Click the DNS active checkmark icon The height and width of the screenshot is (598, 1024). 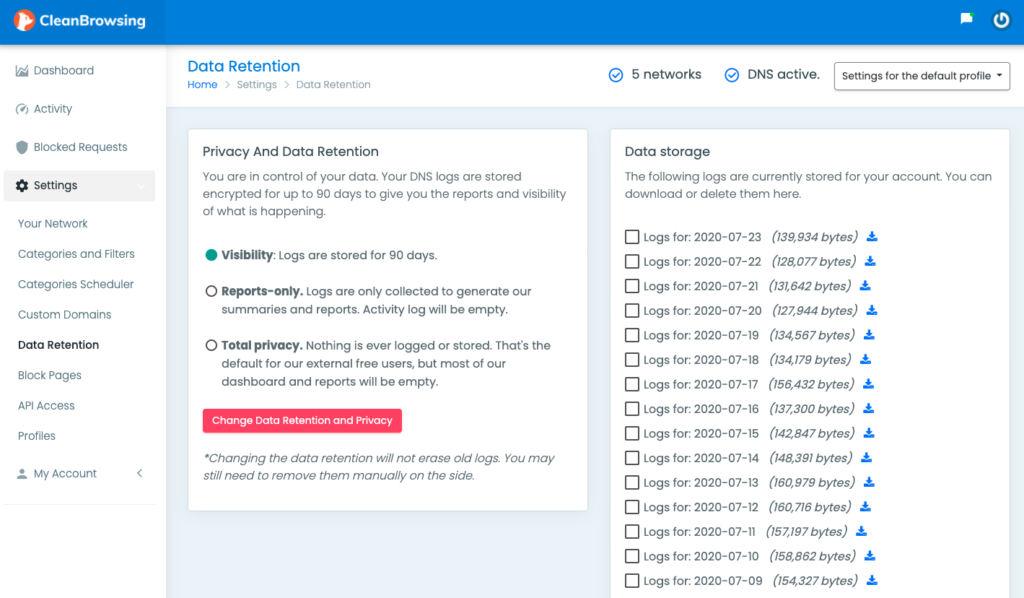coord(731,74)
